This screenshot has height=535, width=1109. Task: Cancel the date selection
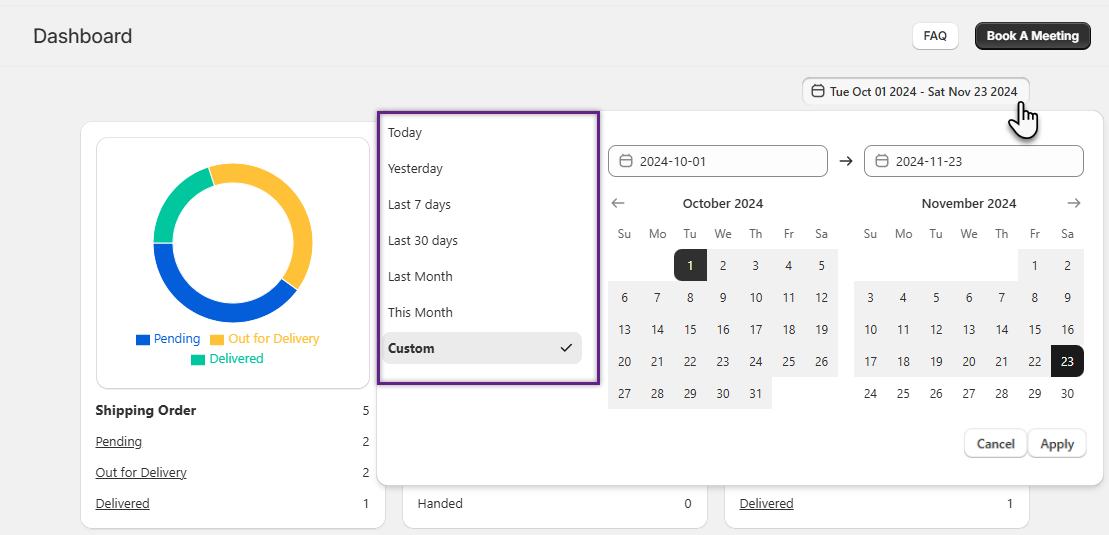click(995, 444)
